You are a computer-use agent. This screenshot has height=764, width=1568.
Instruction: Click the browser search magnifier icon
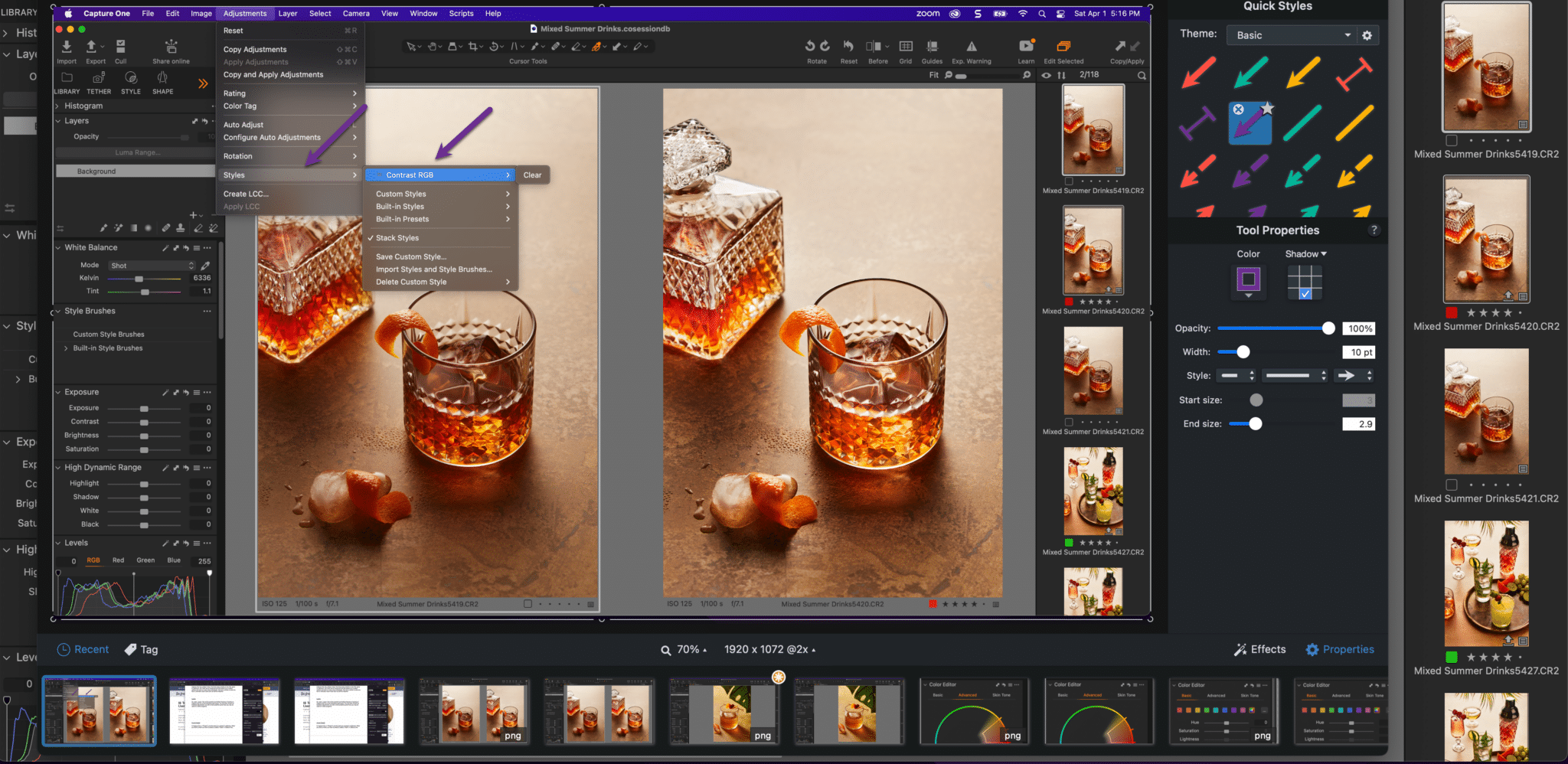tap(1142, 75)
